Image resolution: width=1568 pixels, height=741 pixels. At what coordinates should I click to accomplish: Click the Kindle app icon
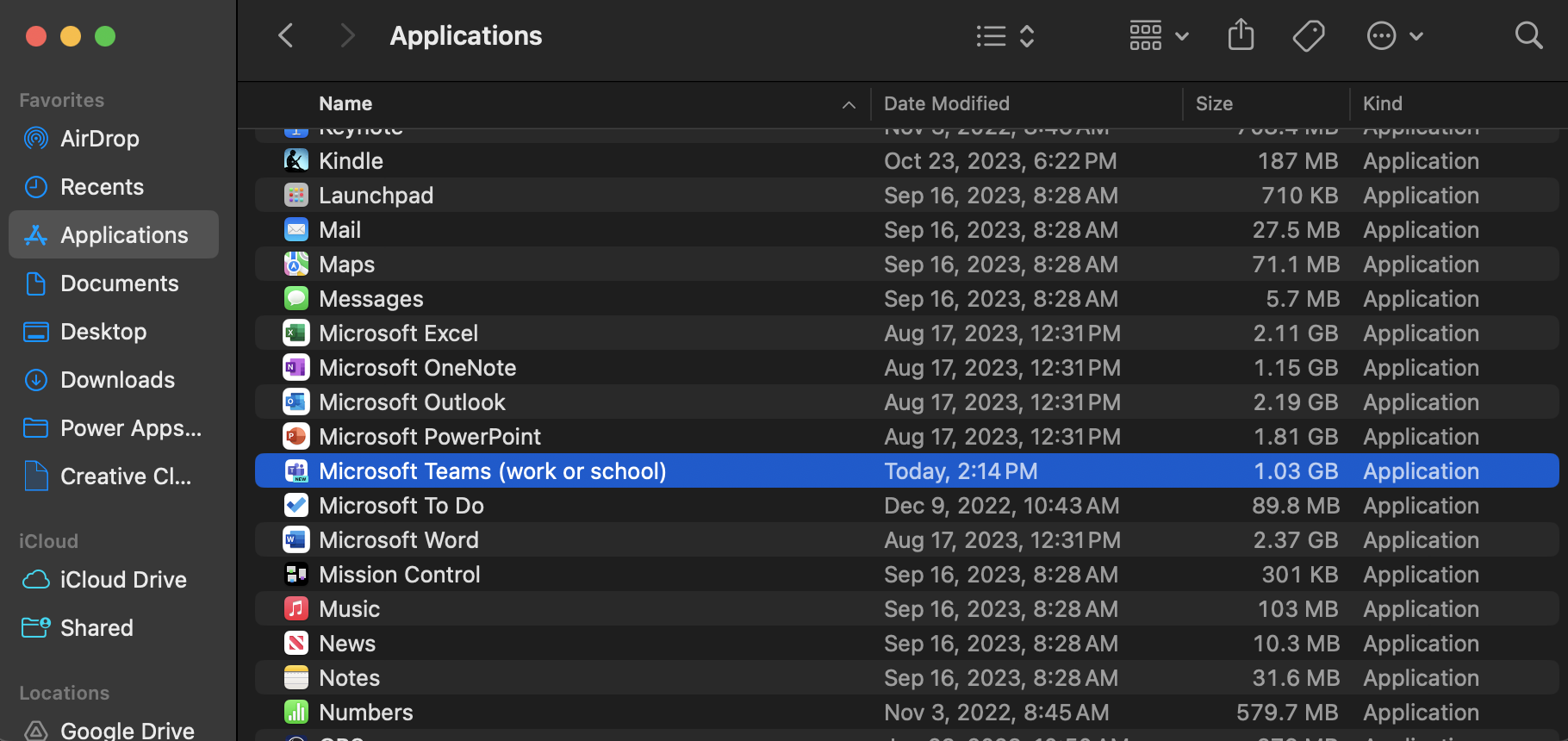coord(296,161)
